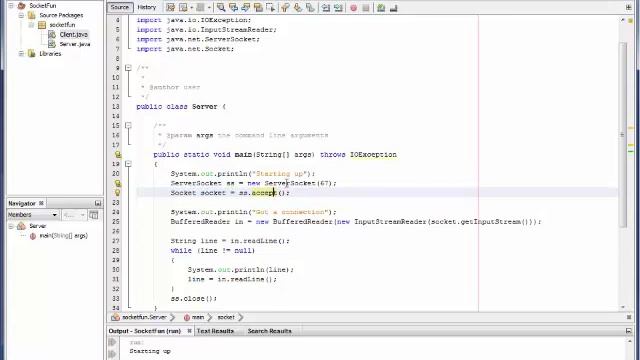Click the editor vertical scrollbar thumb
The image size is (640, 360).
coord(623,135)
